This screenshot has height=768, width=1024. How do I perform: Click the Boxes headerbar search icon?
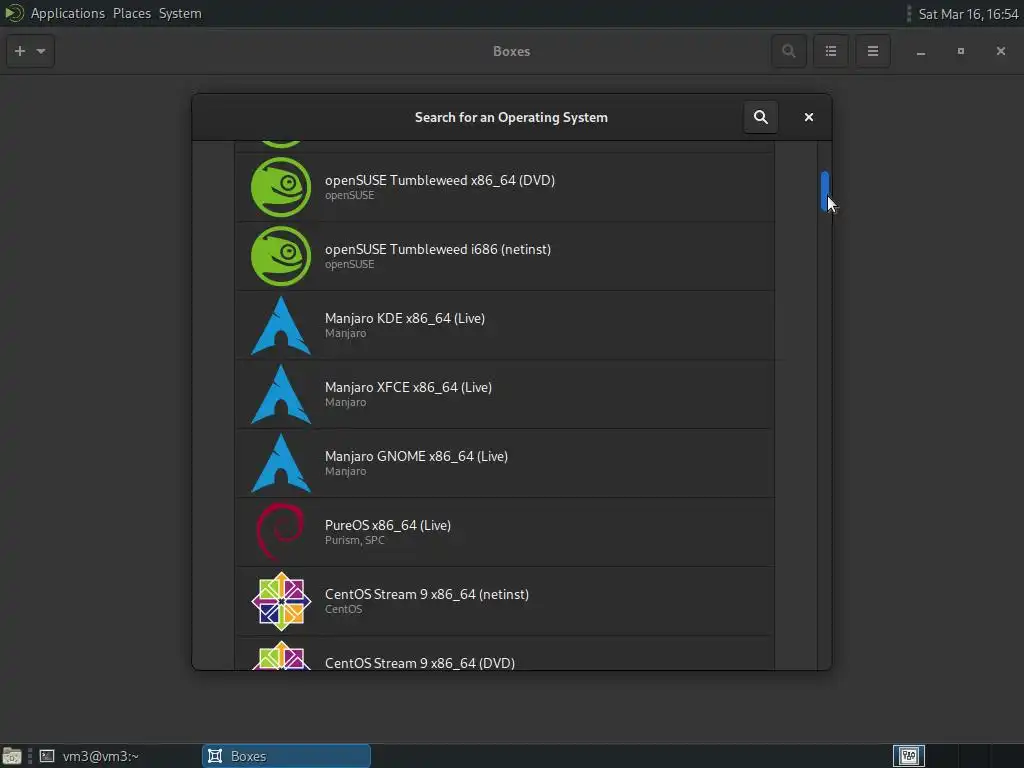click(x=788, y=51)
